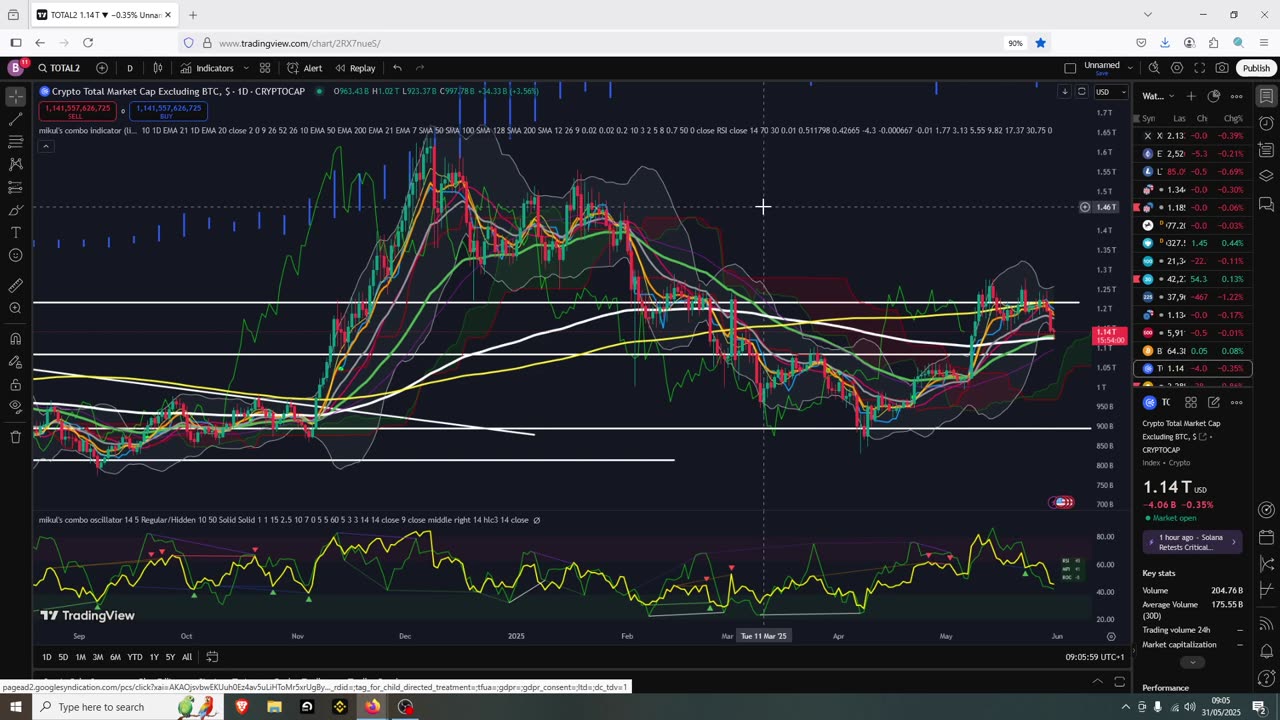This screenshot has height=720, width=1280.
Task: Open the USD currency dropdown
Action: pos(1110,92)
